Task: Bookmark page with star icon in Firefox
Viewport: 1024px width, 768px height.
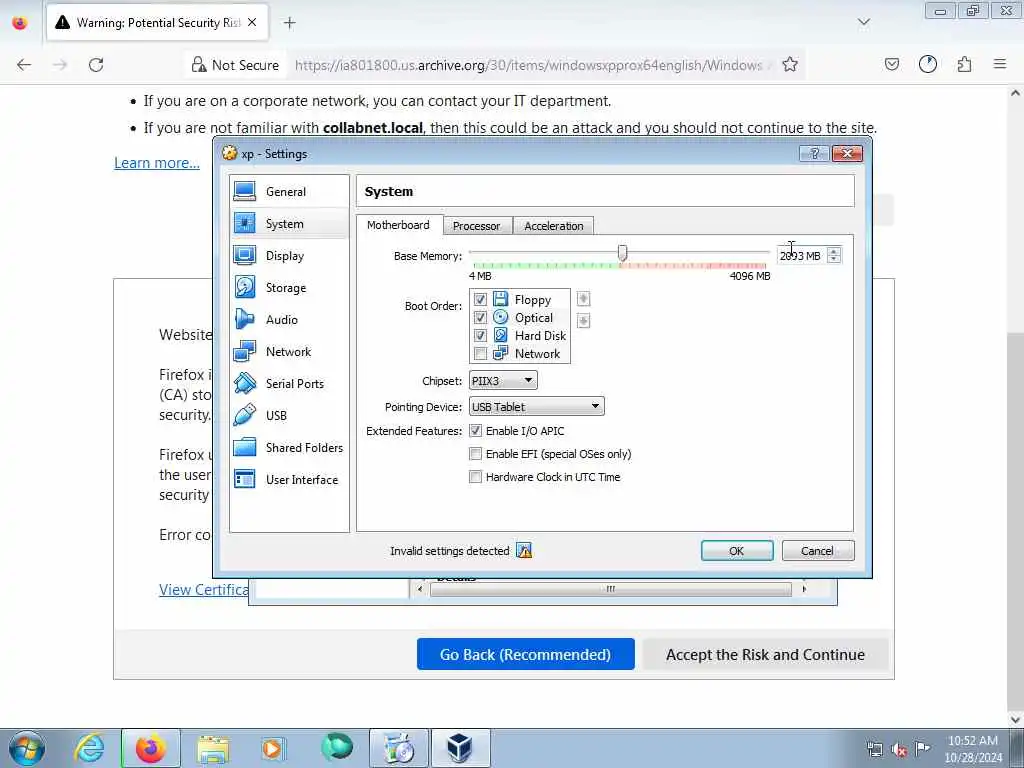Action: pyautogui.click(x=790, y=65)
